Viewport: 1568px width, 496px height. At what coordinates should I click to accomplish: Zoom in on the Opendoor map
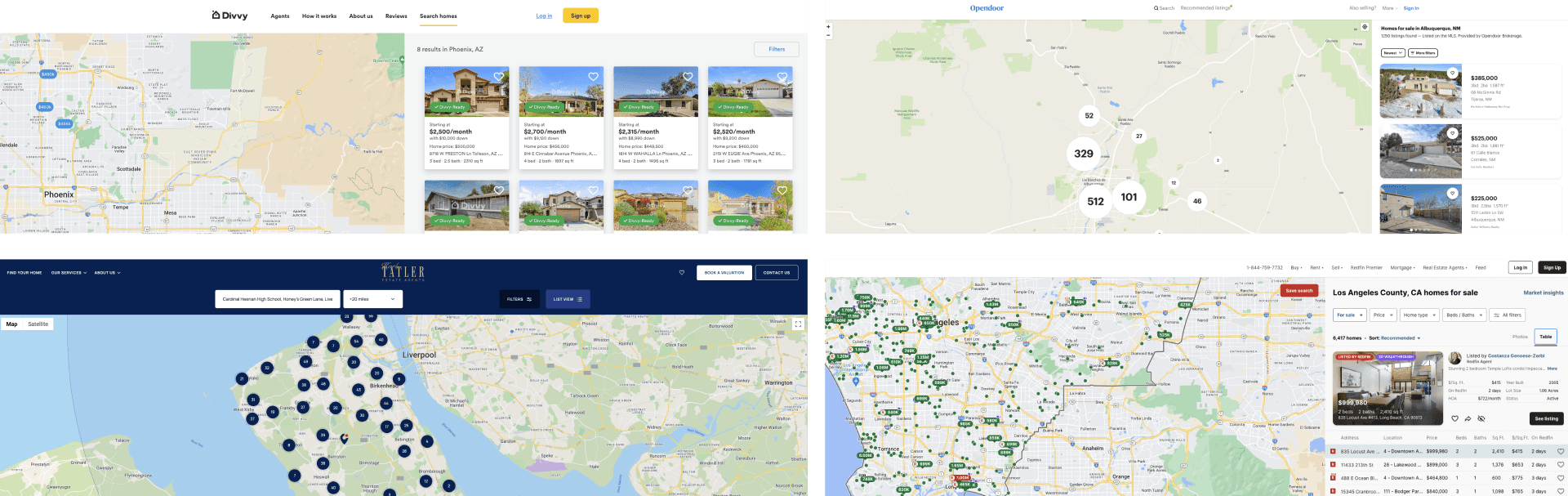828,26
